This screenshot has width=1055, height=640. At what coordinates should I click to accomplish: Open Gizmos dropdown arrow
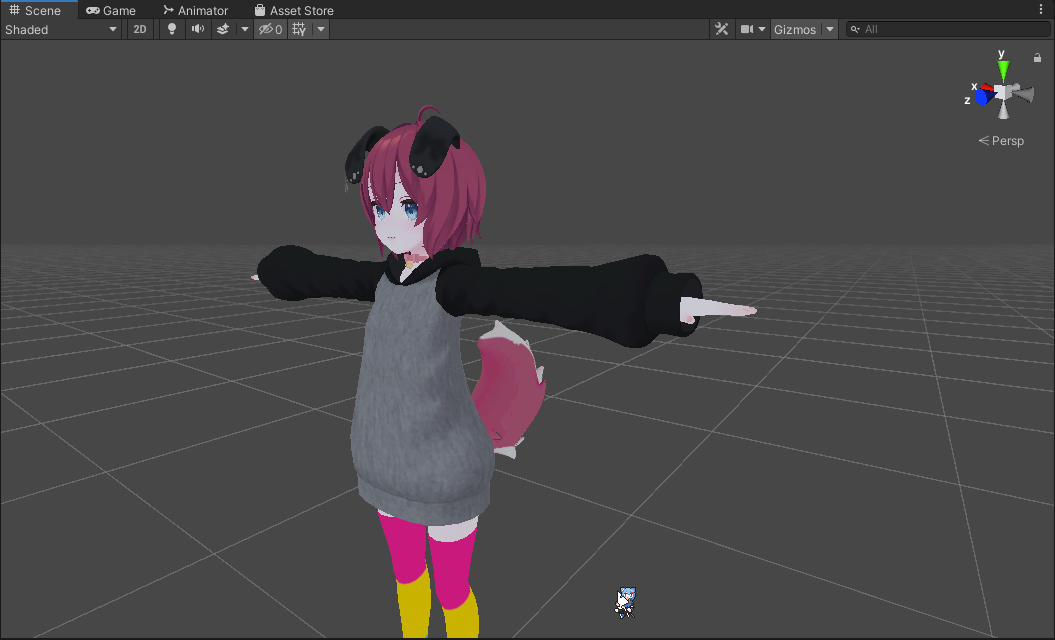(x=830, y=29)
